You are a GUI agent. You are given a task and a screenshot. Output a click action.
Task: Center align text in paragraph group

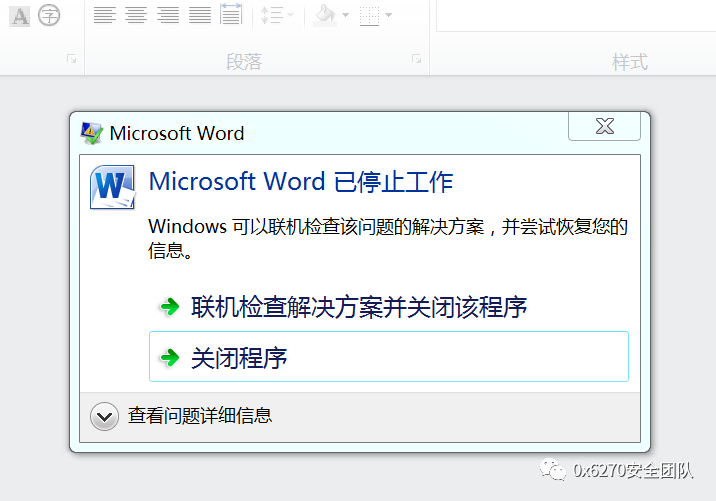[x=136, y=15]
